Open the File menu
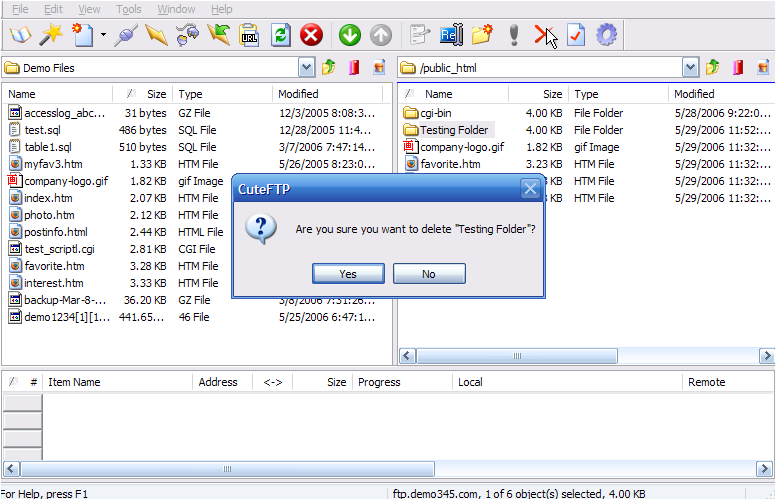 coord(20,9)
